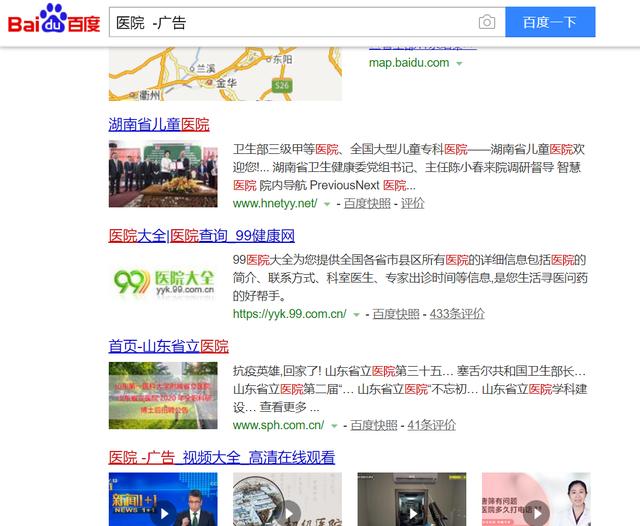Open 41条评价 reviews link

coord(431,425)
